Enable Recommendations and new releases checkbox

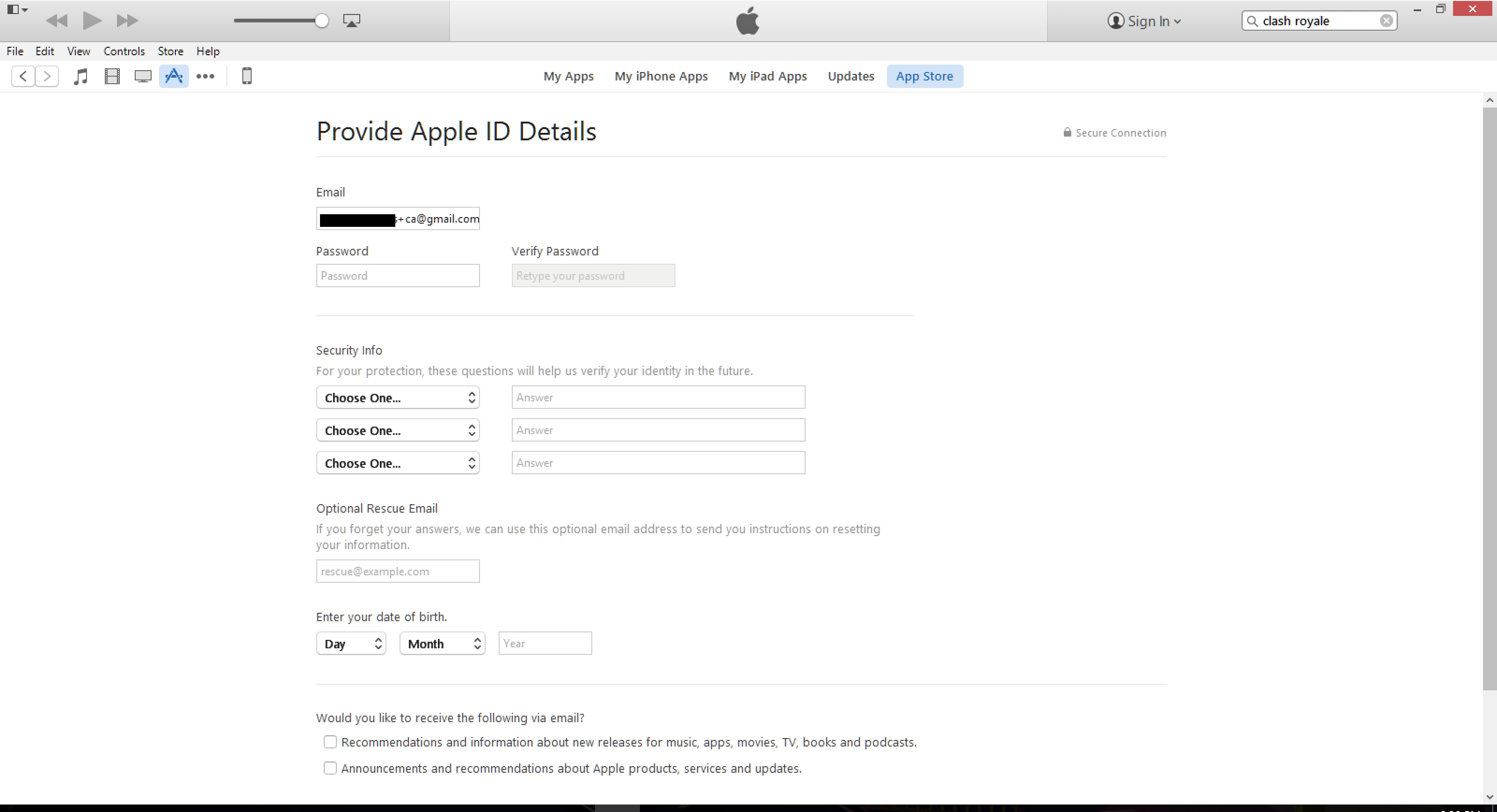pyautogui.click(x=330, y=741)
